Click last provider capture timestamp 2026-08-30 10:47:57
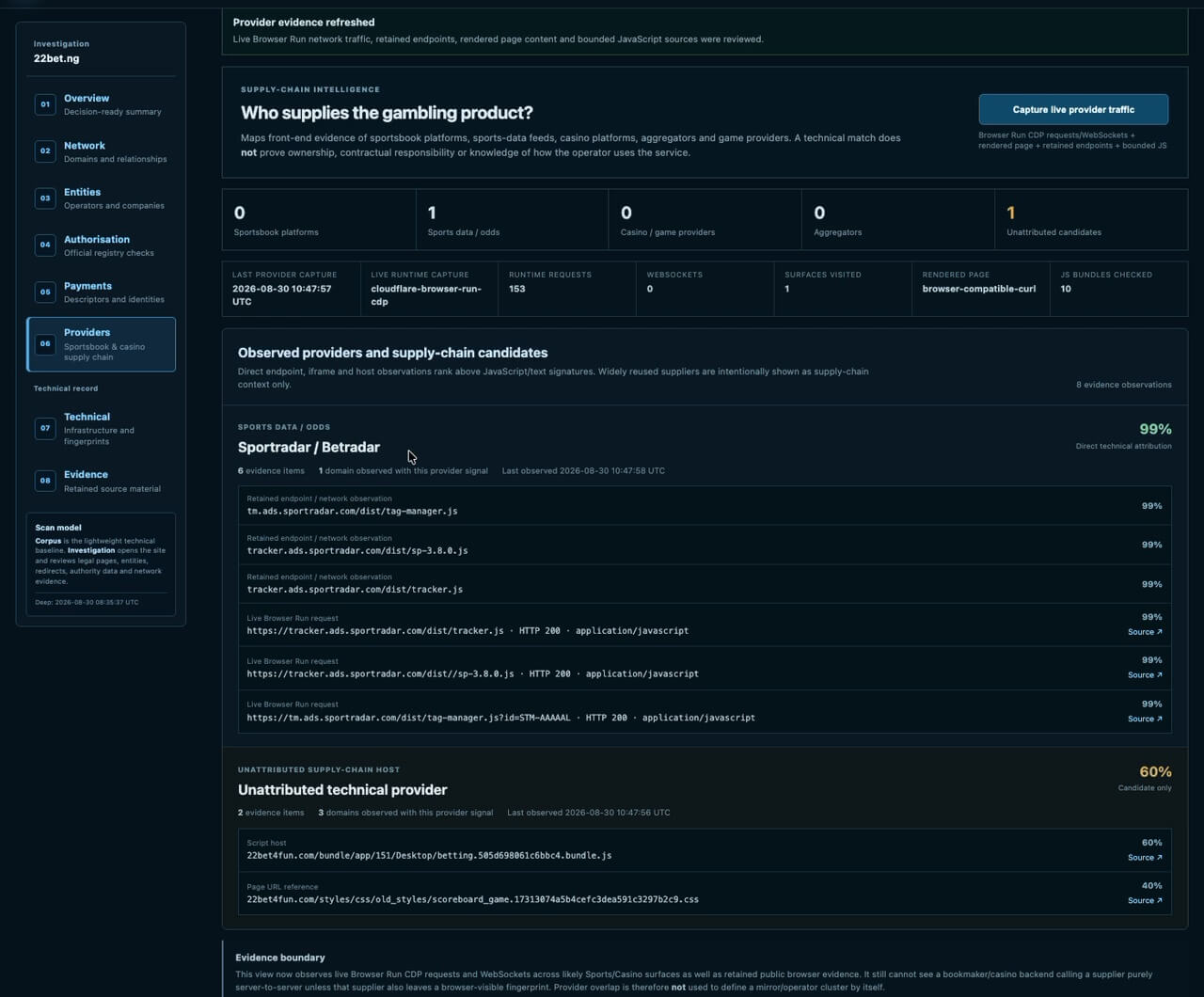Image resolution: width=1204 pixels, height=997 pixels. (282, 294)
